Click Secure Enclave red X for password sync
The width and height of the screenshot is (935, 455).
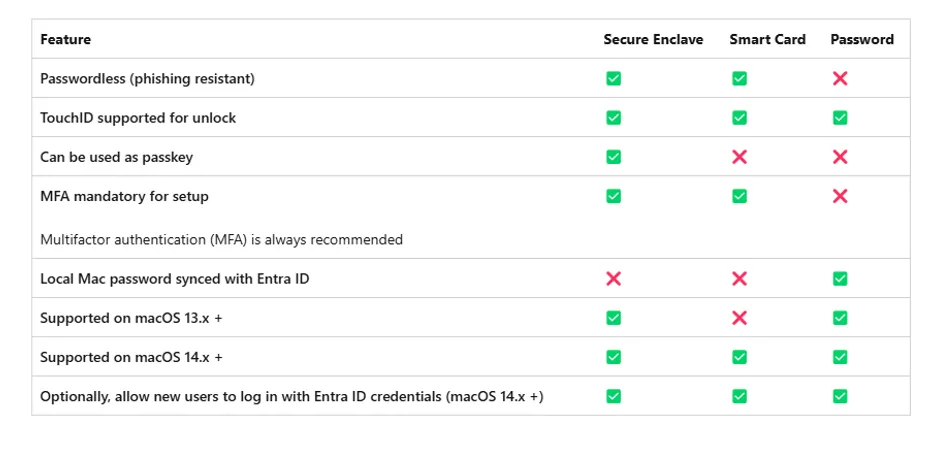click(613, 279)
